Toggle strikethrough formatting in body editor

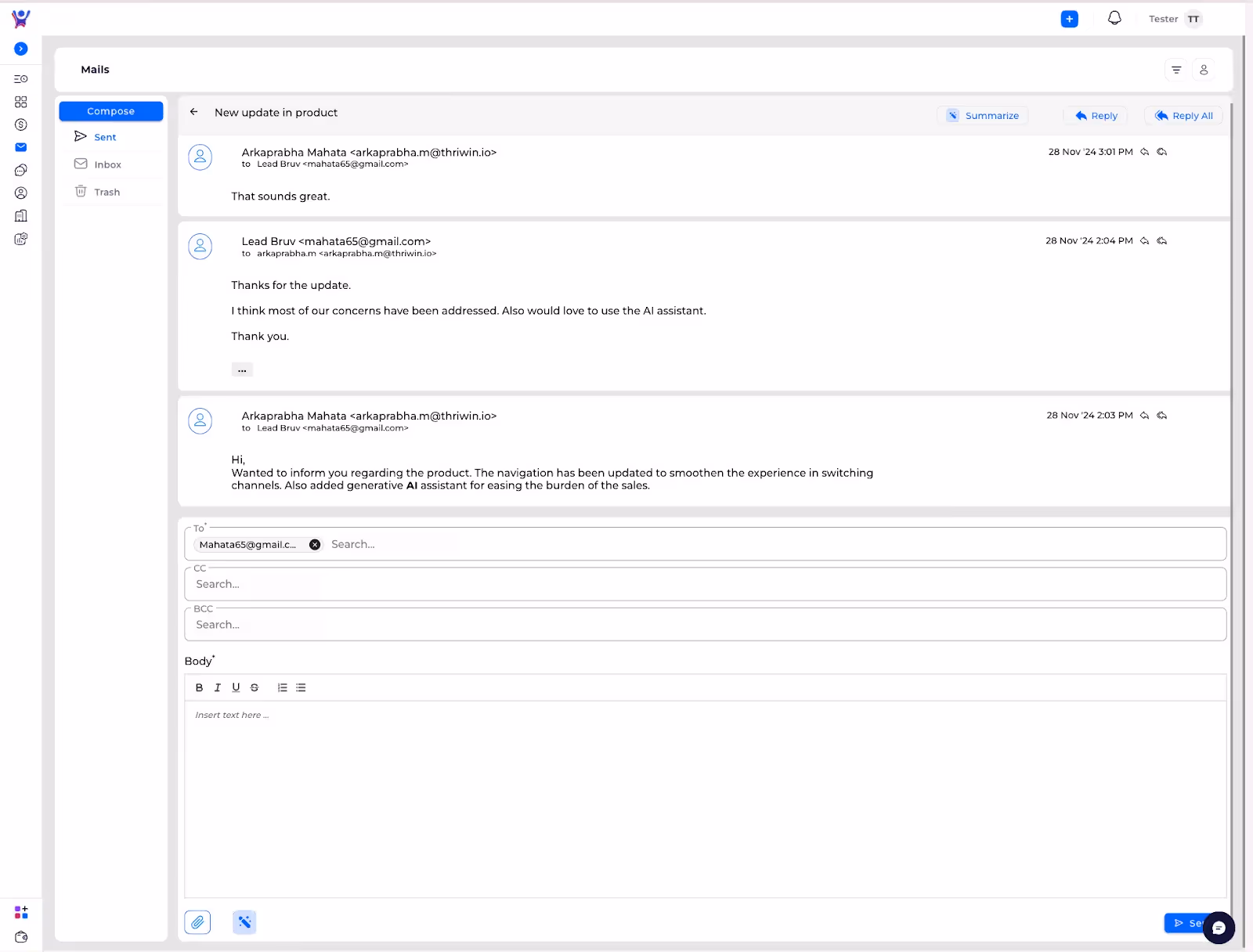(x=255, y=687)
